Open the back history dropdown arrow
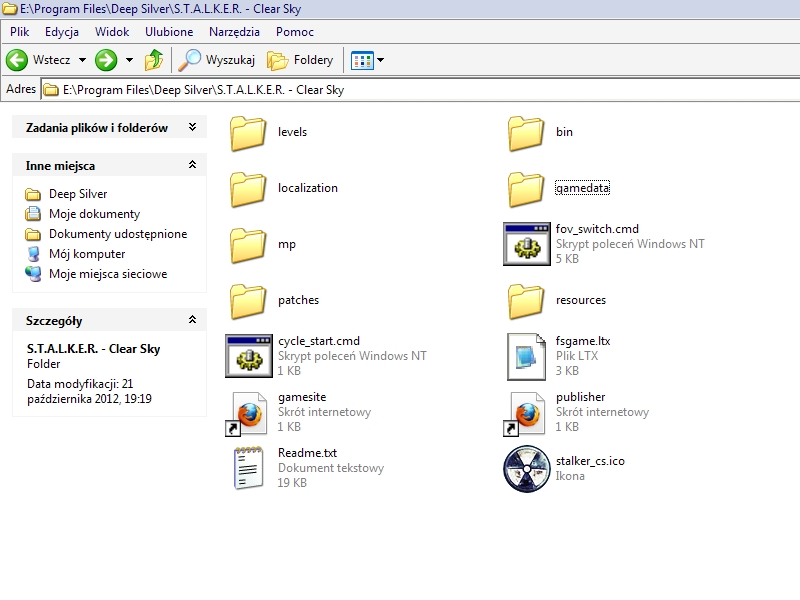This screenshot has width=800, height=600. [x=82, y=60]
